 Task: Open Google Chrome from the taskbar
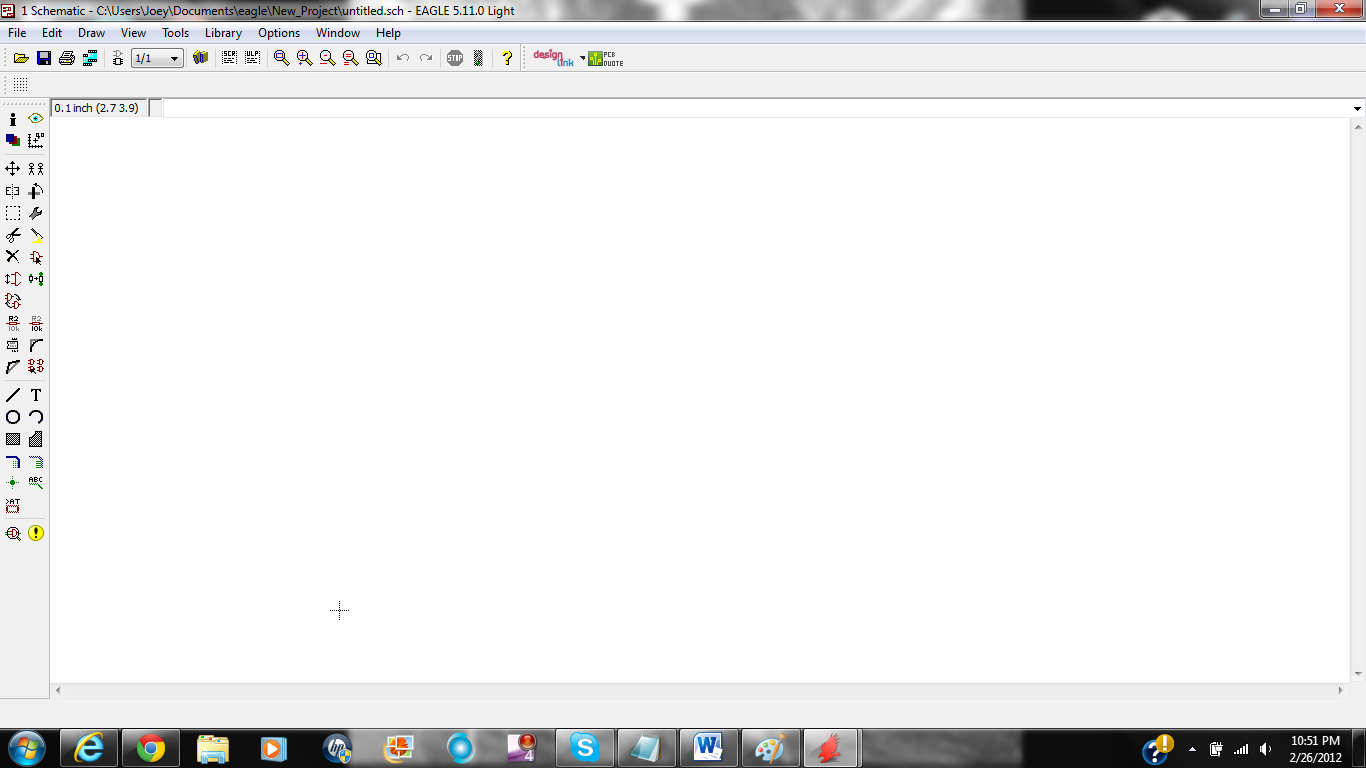pyautogui.click(x=151, y=748)
